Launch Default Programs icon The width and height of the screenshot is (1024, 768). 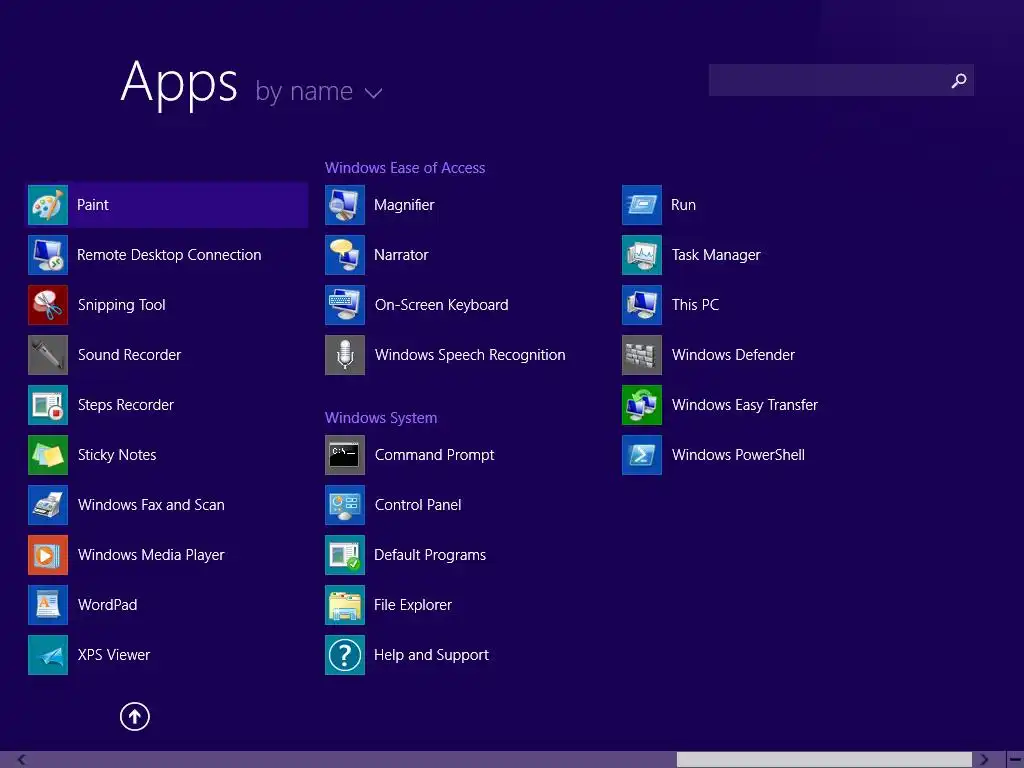(345, 555)
